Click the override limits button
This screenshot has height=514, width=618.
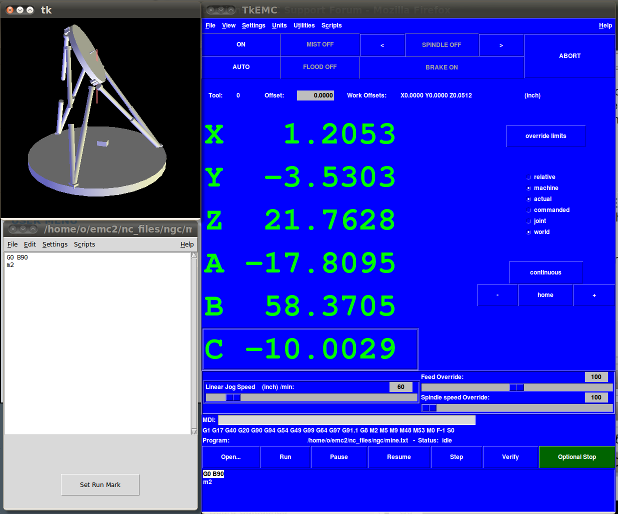(x=545, y=136)
